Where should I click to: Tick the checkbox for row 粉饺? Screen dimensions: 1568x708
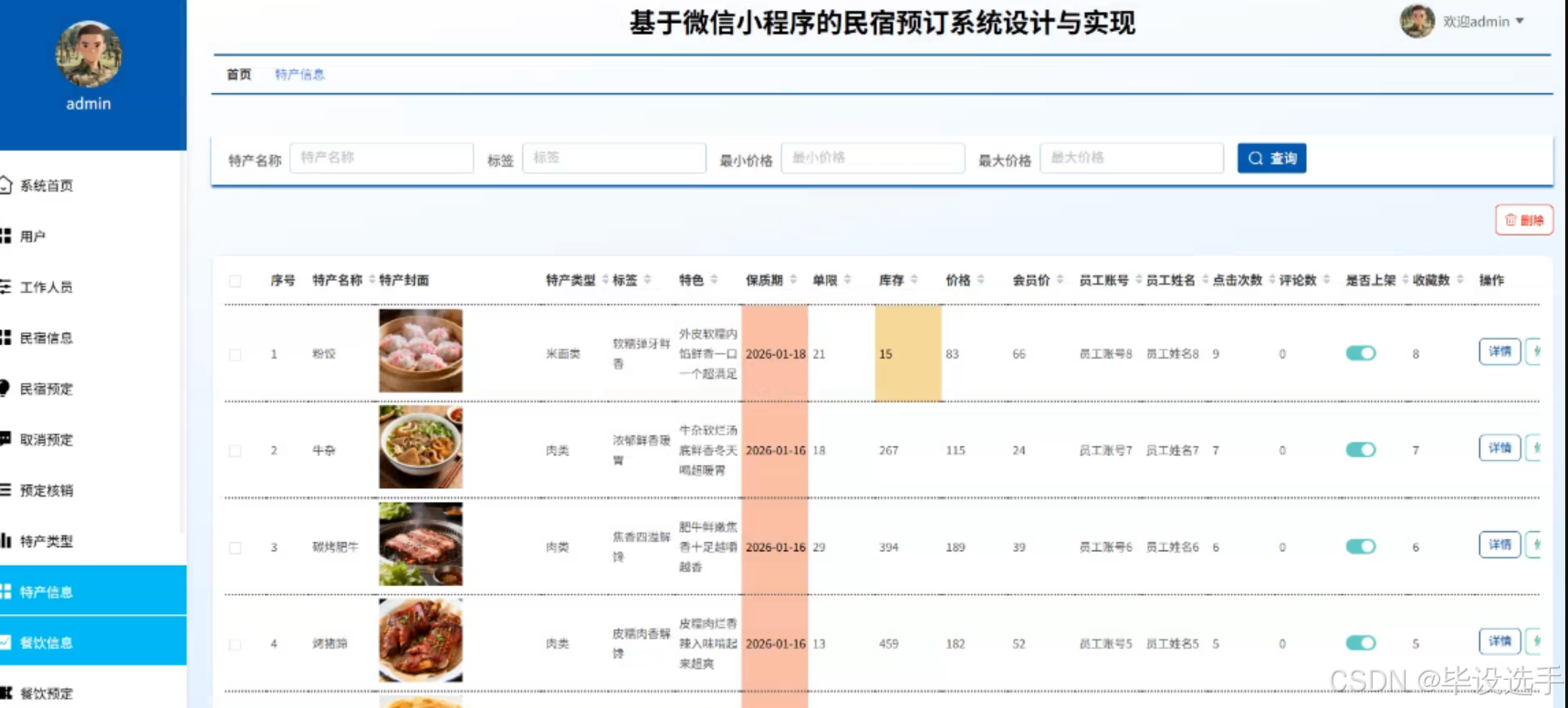click(235, 355)
